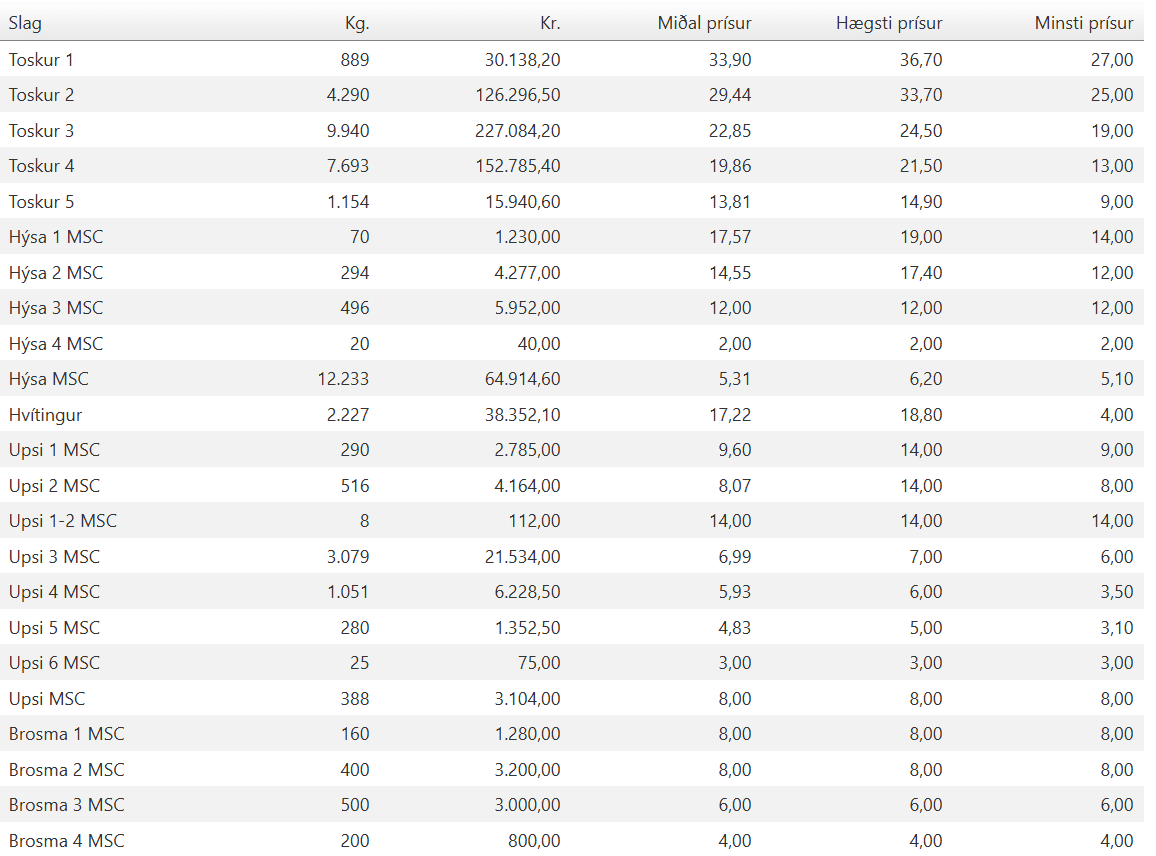
Task: Click the 3.079 kg value for Upsi 3
Action: [348, 557]
